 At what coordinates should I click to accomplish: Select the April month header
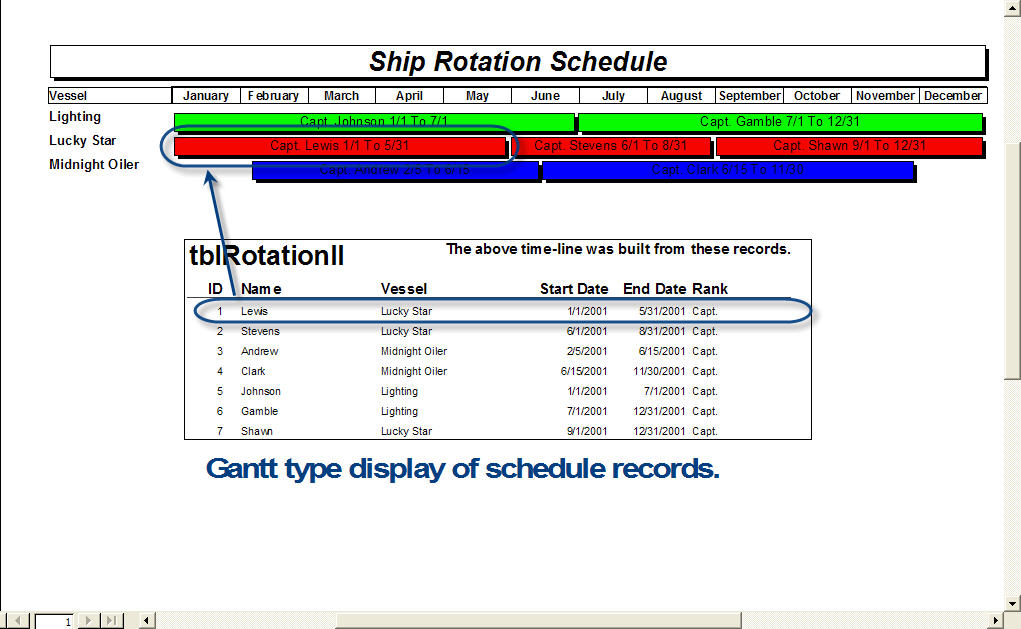pos(409,96)
